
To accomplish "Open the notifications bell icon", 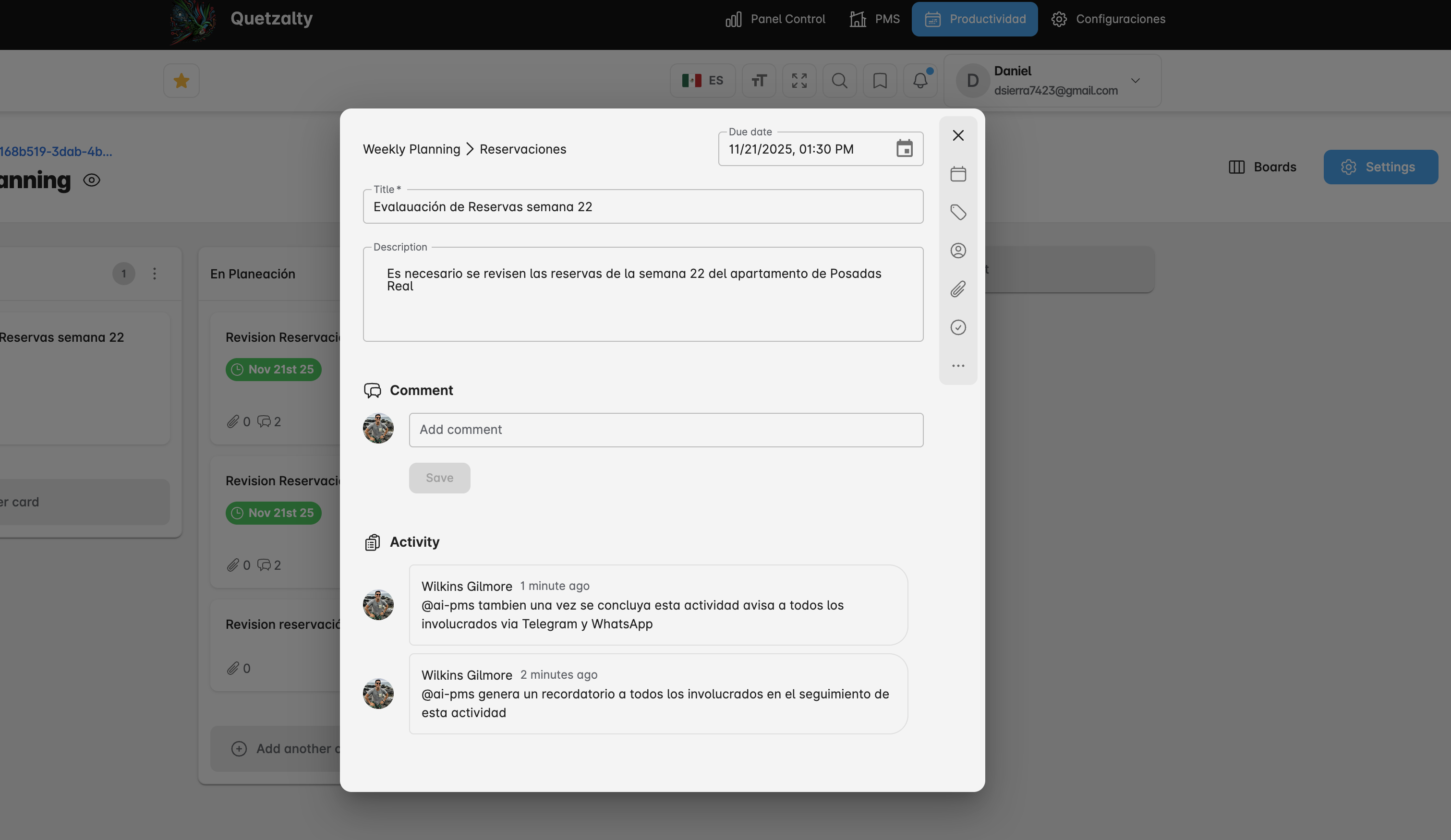I will point(919,81).
